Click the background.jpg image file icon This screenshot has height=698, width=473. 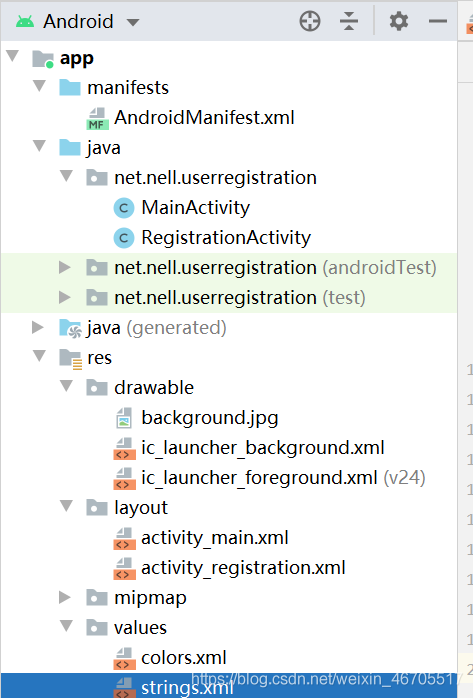[x=124, y=418]
